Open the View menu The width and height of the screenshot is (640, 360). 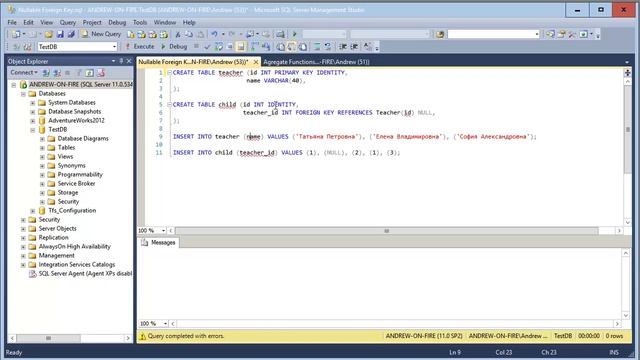[47, 22]
